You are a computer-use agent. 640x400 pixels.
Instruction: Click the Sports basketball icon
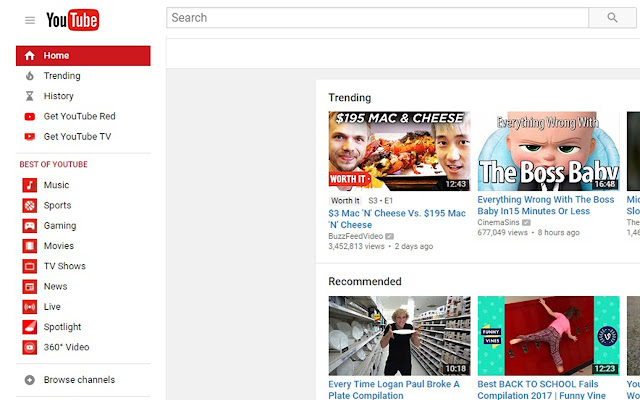pos(29,205)
